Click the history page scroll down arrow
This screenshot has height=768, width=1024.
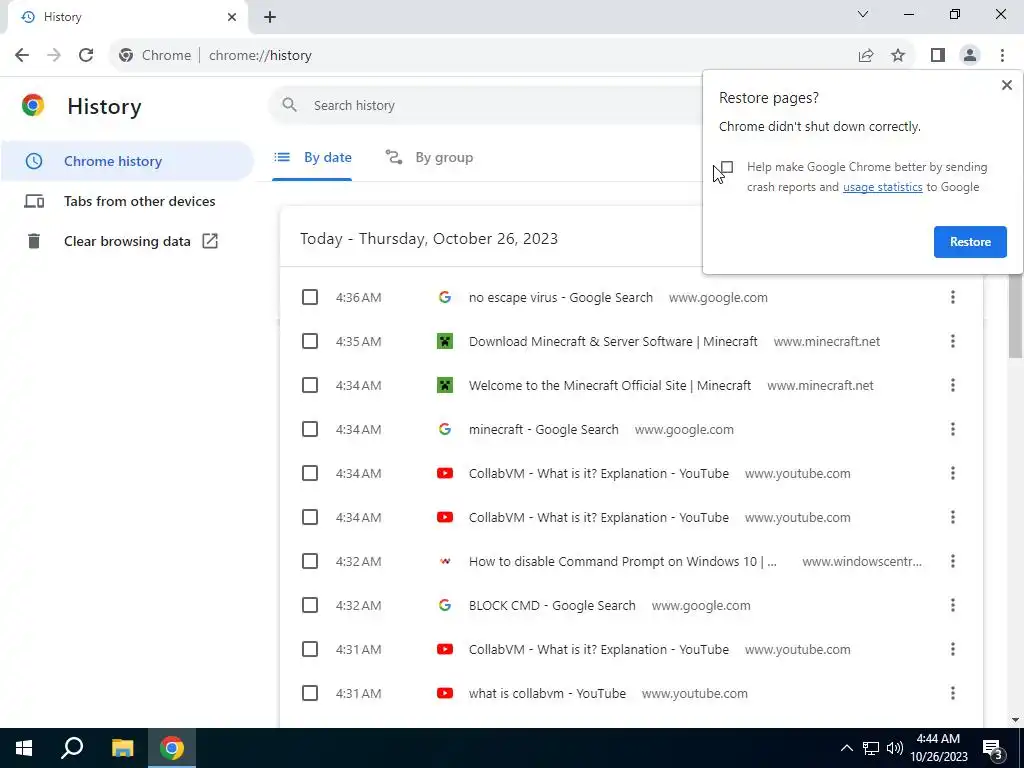pos(1014,719)
